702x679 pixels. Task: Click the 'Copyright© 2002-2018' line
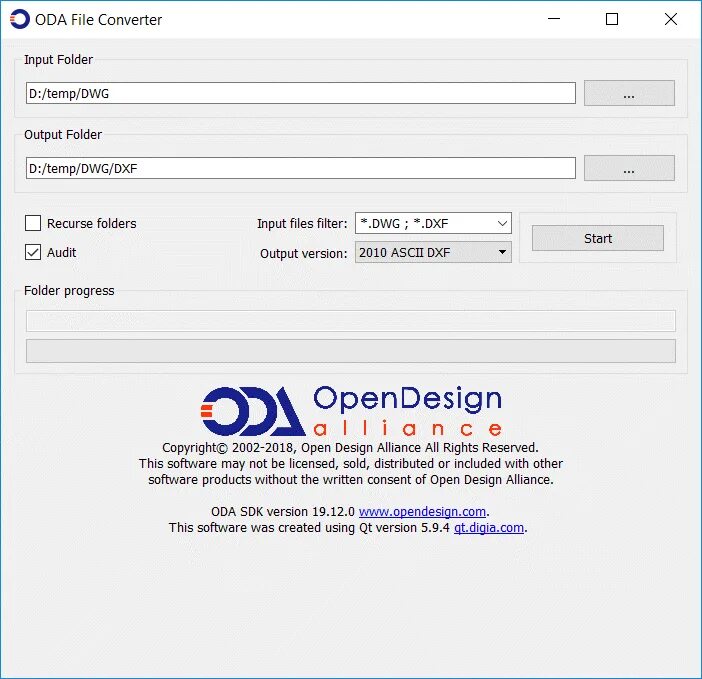[x=351, y=448]
